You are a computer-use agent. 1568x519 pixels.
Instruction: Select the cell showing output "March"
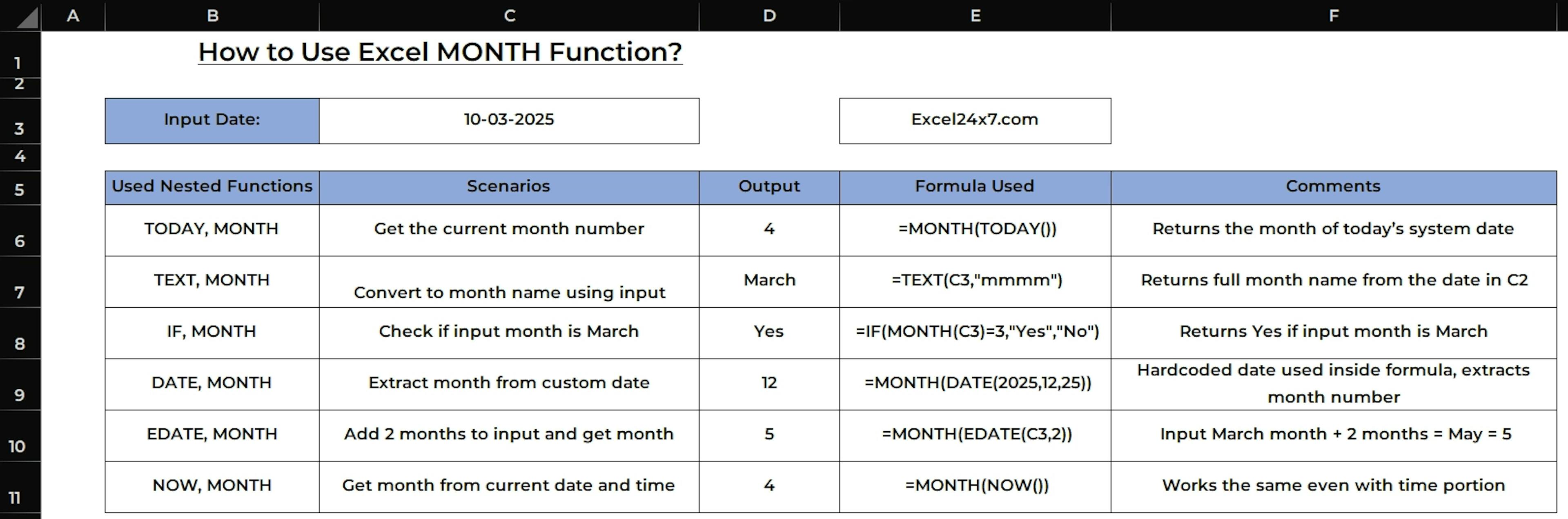[769, 280]
